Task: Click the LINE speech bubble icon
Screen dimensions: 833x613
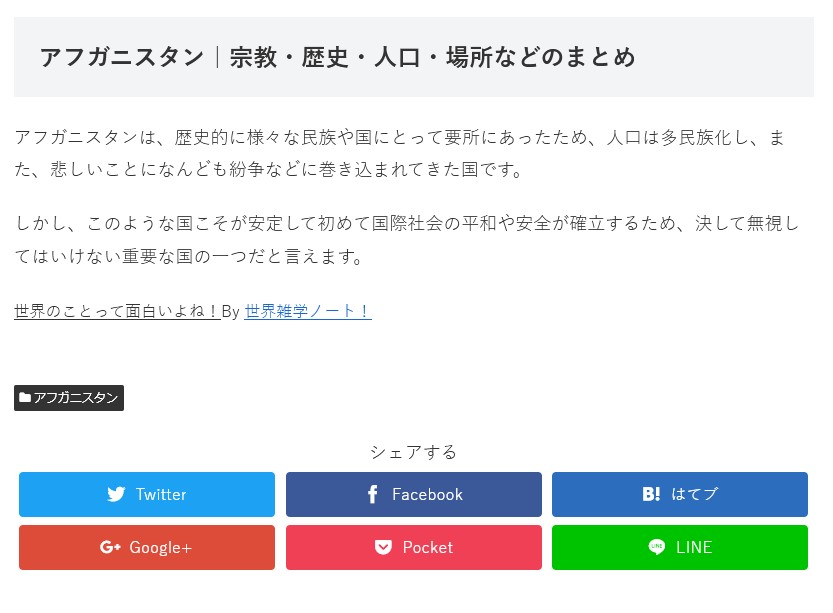Action: (x=656, y=547)
